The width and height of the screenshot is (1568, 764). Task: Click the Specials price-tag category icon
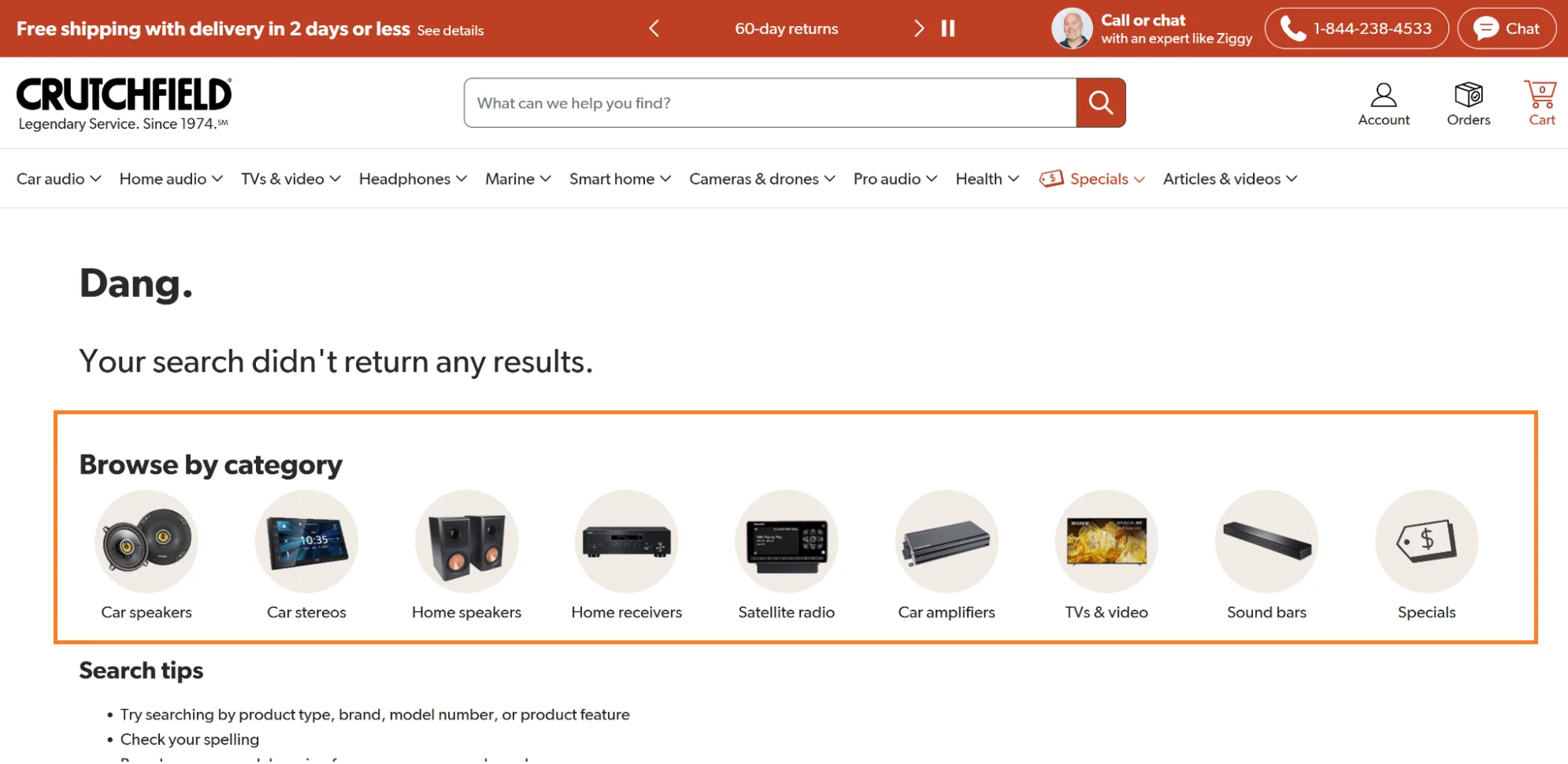coord(1426,541)
